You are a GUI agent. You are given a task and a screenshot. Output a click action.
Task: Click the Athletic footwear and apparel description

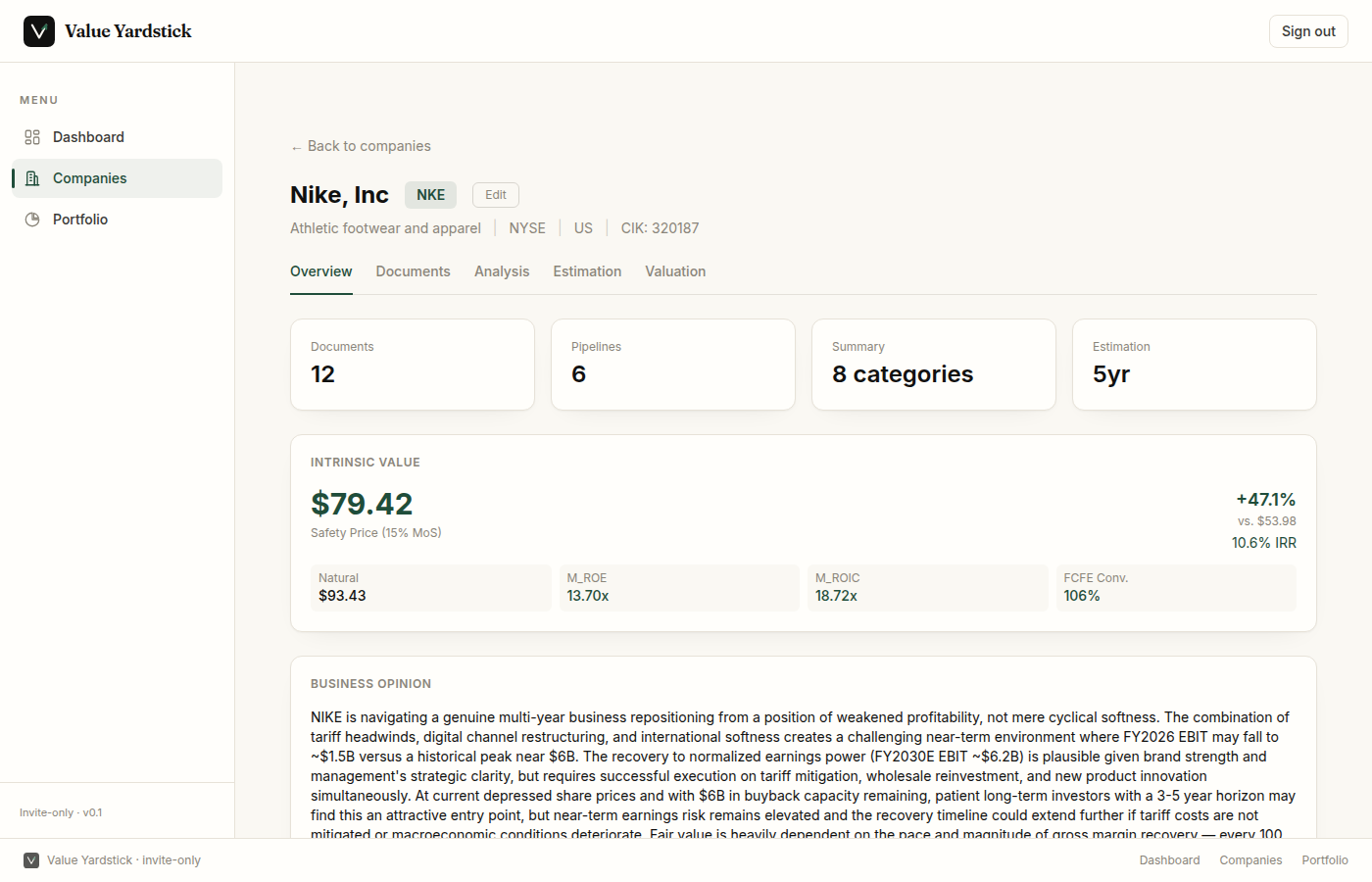[385, 228]
